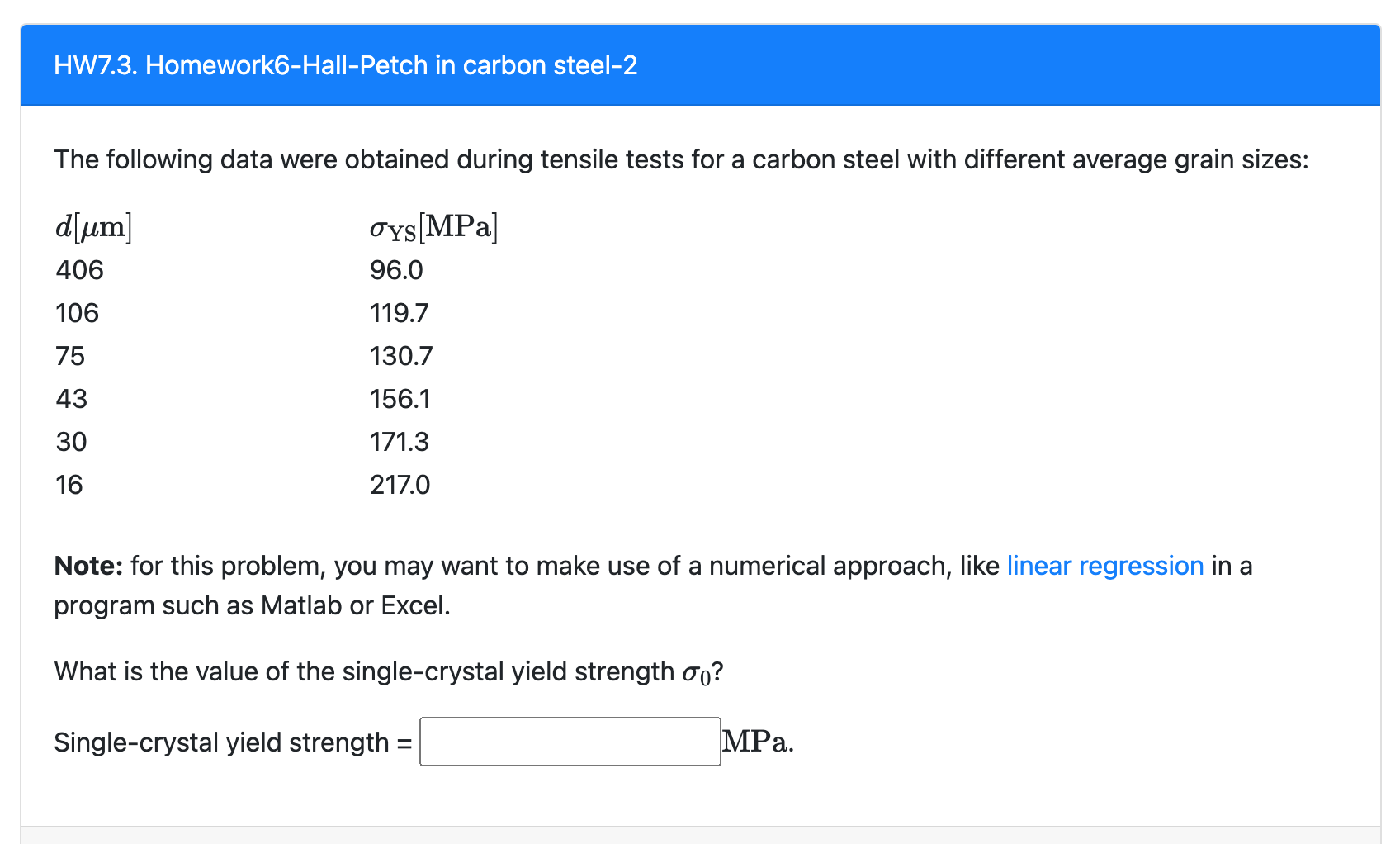Screen dimensions: 1400x844
Task: Click the data value 217.0
Action: pos(400,485)
